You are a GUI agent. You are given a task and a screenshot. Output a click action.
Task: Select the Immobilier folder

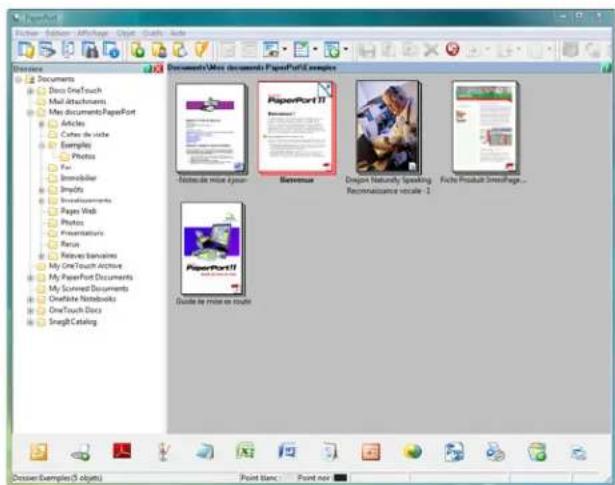[x=78, y=178]
